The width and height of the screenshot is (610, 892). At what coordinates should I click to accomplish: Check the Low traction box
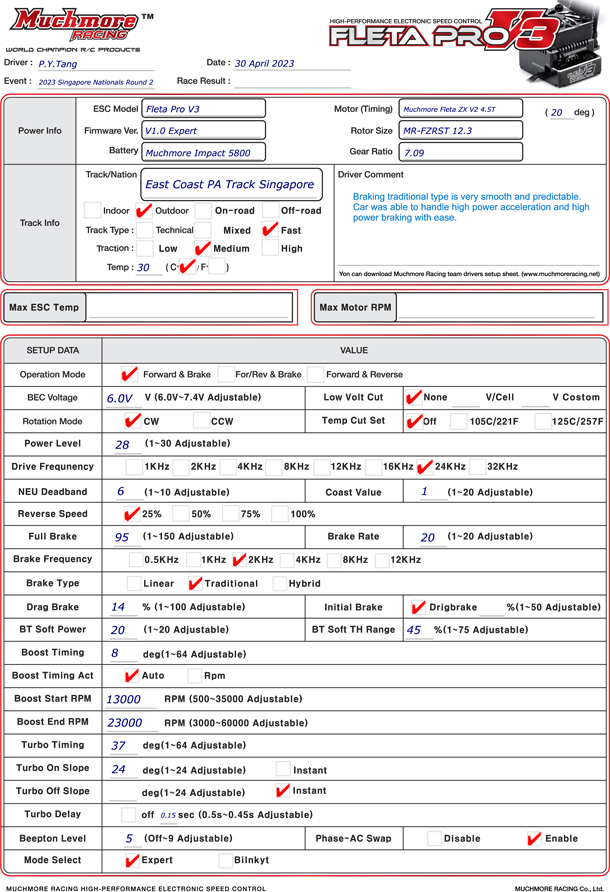[x=145, y=248]
